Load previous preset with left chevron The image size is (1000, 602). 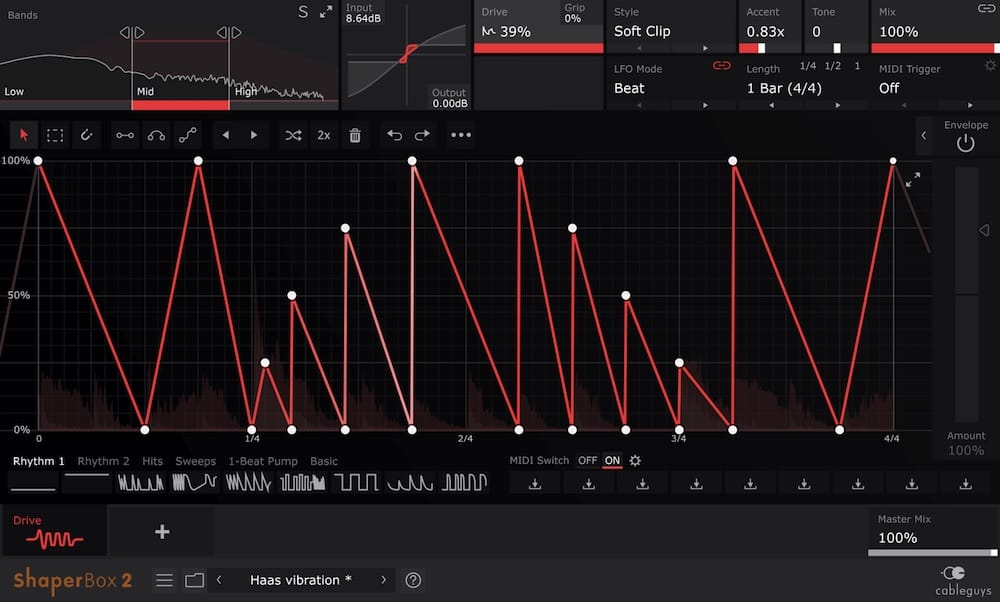pos(219,580)
